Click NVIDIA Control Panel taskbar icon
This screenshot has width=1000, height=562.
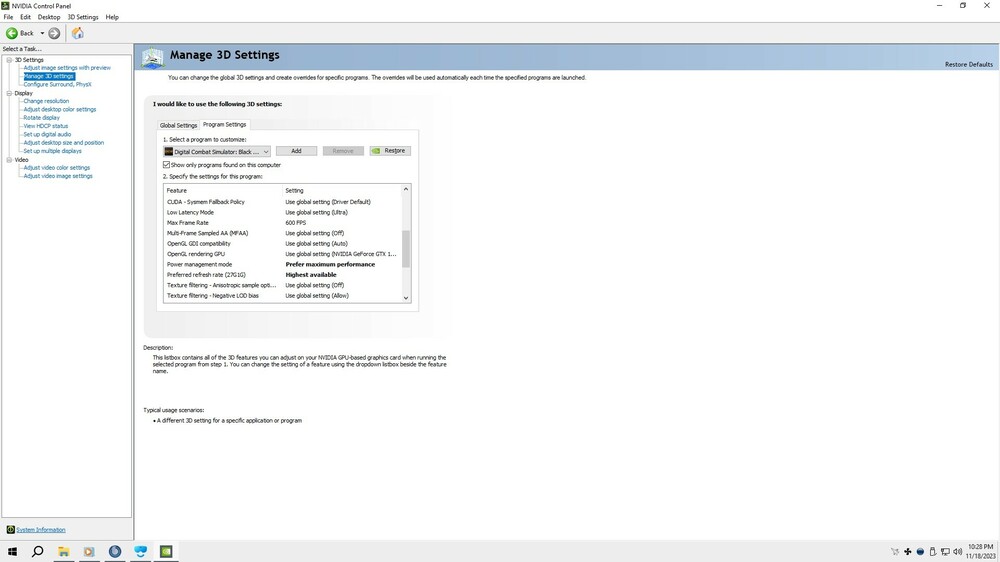pos(166,551)
